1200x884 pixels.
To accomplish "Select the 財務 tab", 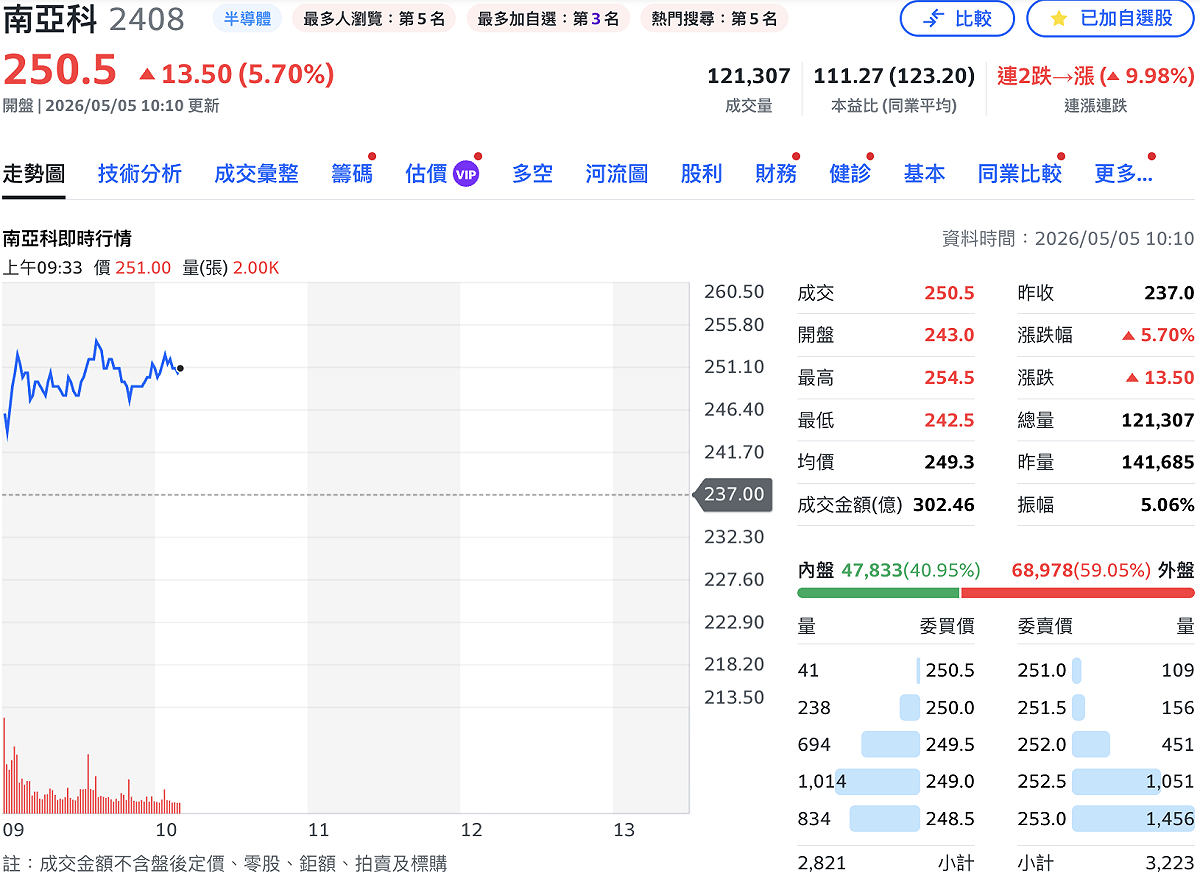I will tap(776, 174).
